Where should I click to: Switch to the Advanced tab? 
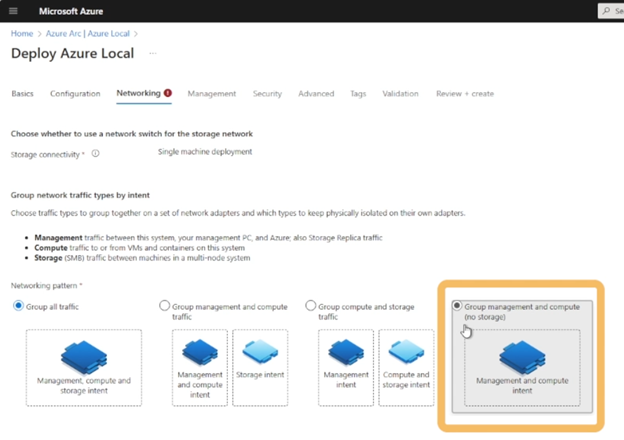click(316, 93)
